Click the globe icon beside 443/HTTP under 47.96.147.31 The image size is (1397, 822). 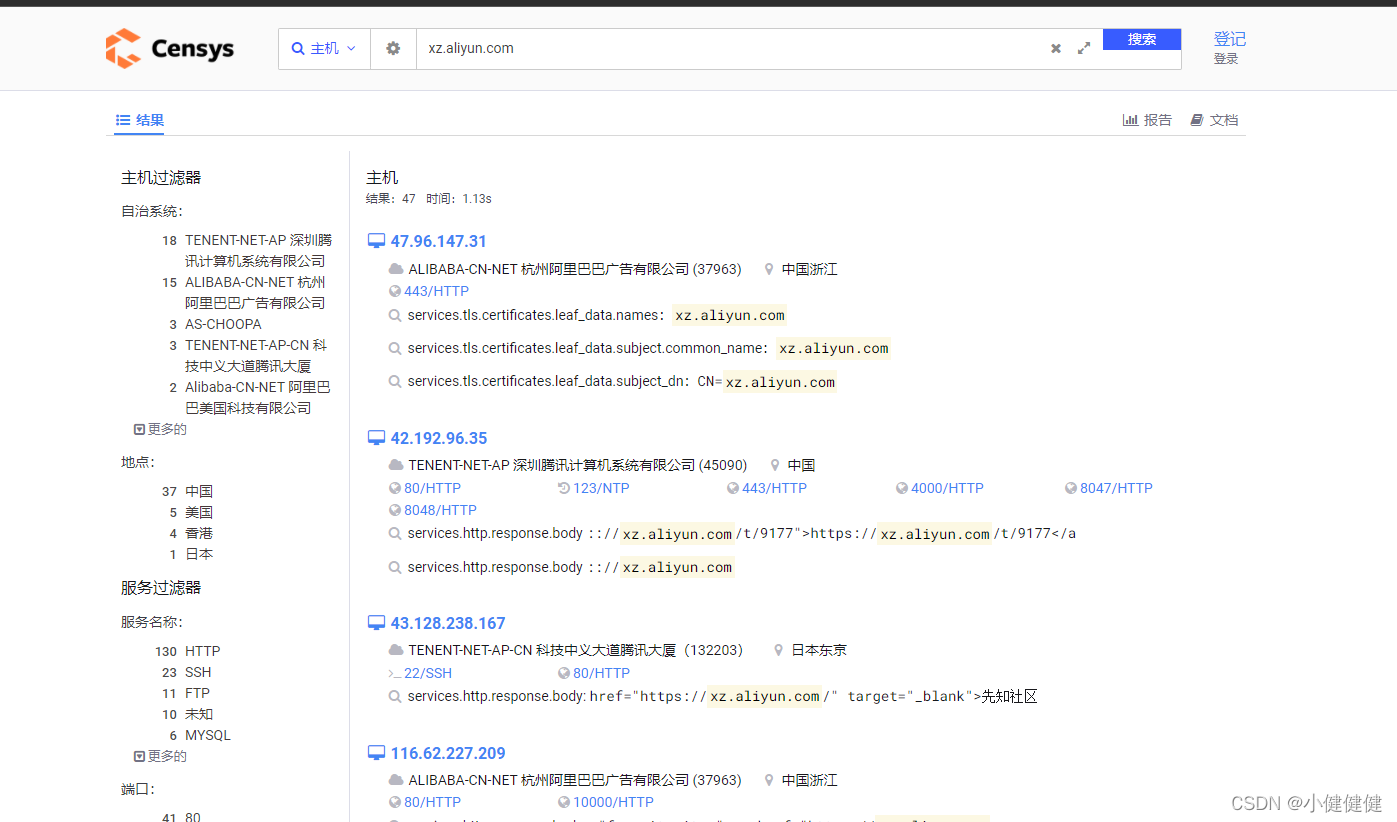pyautogui.click(x=395, y=291)
